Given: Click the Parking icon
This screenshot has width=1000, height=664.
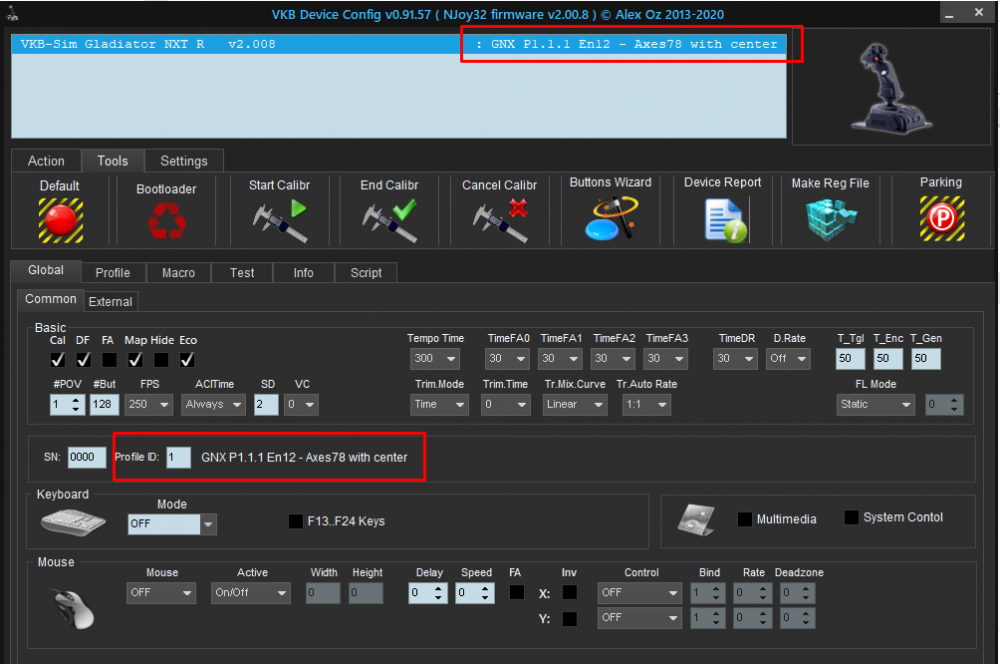Looking at the screenshot, I should coord(940,219).
